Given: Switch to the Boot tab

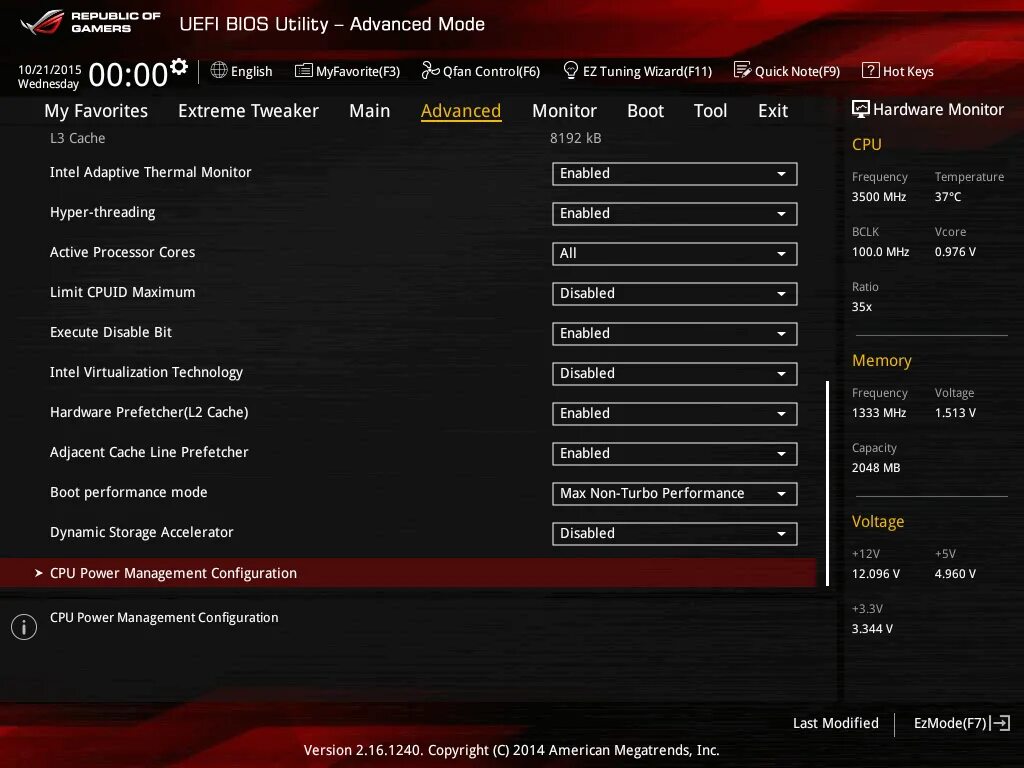Looking at the screenshot, I should click(x=645, y=111).
